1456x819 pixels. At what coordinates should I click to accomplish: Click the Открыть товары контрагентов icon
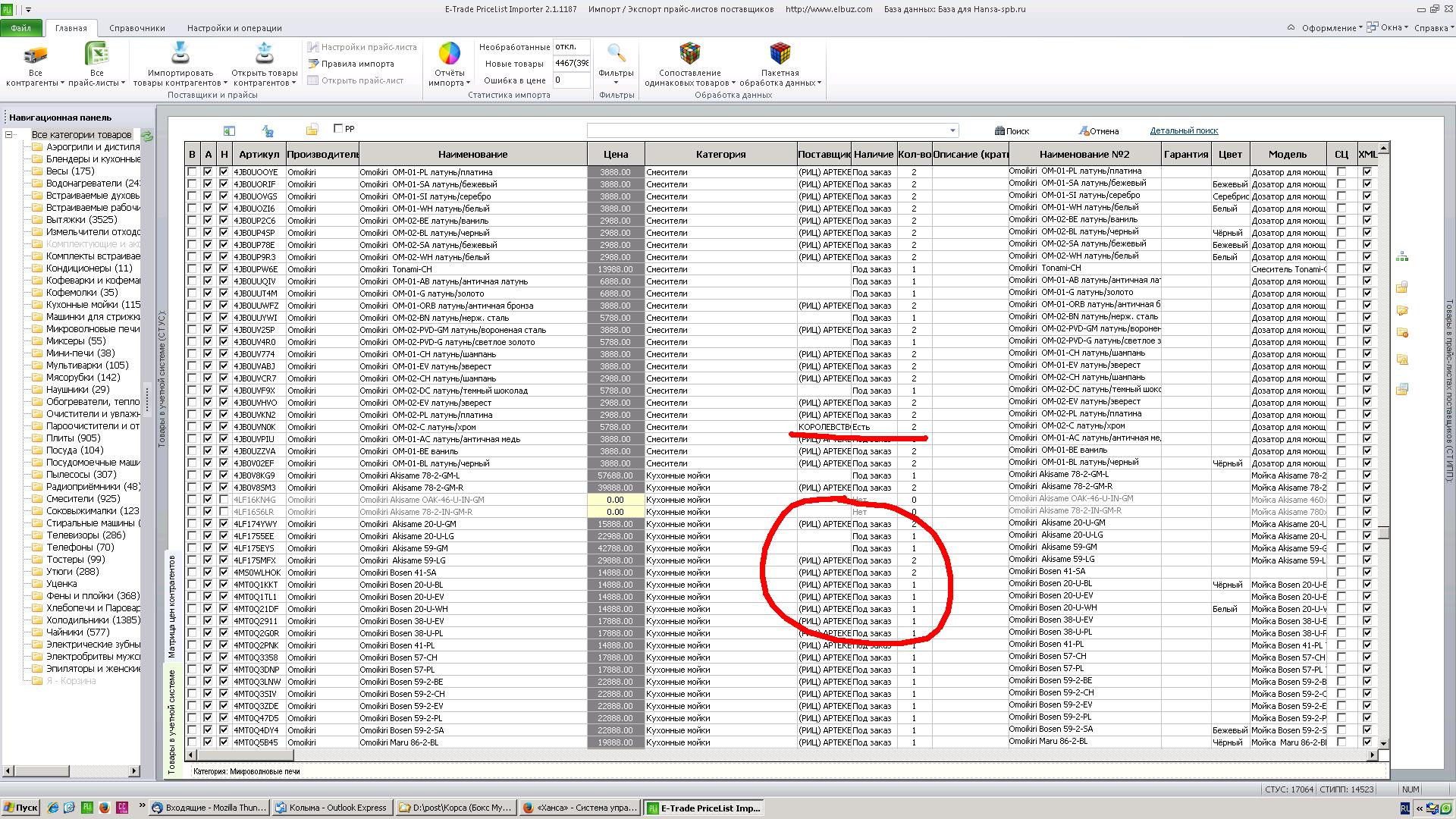pyautogui.click(x=264, y=53)
